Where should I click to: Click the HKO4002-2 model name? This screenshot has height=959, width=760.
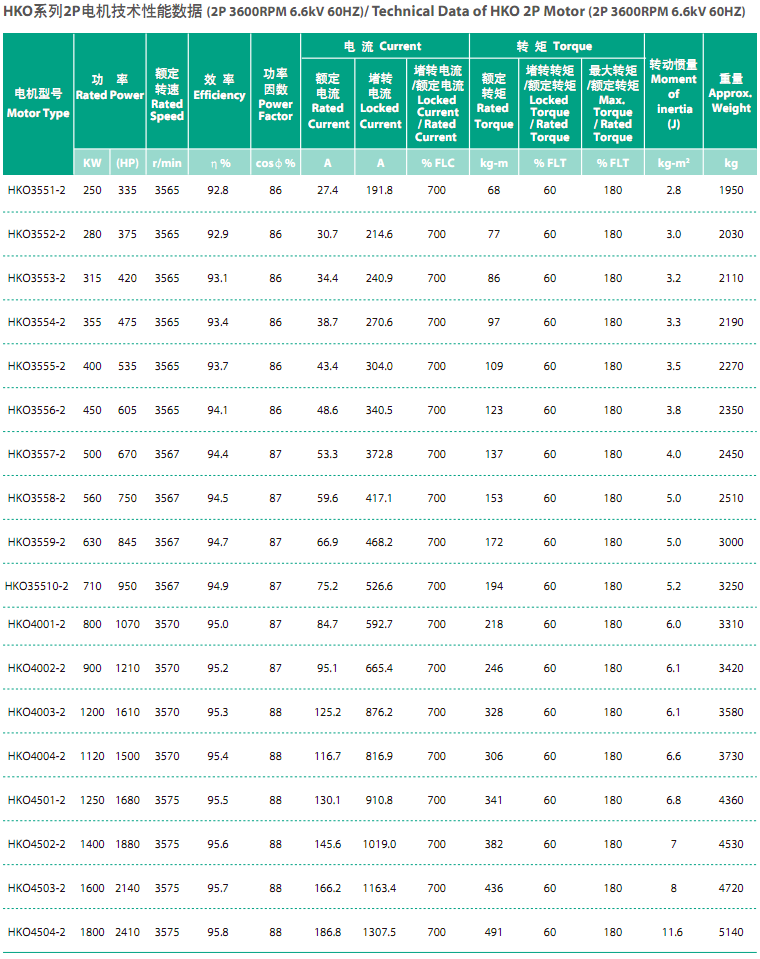click(37, 668)
